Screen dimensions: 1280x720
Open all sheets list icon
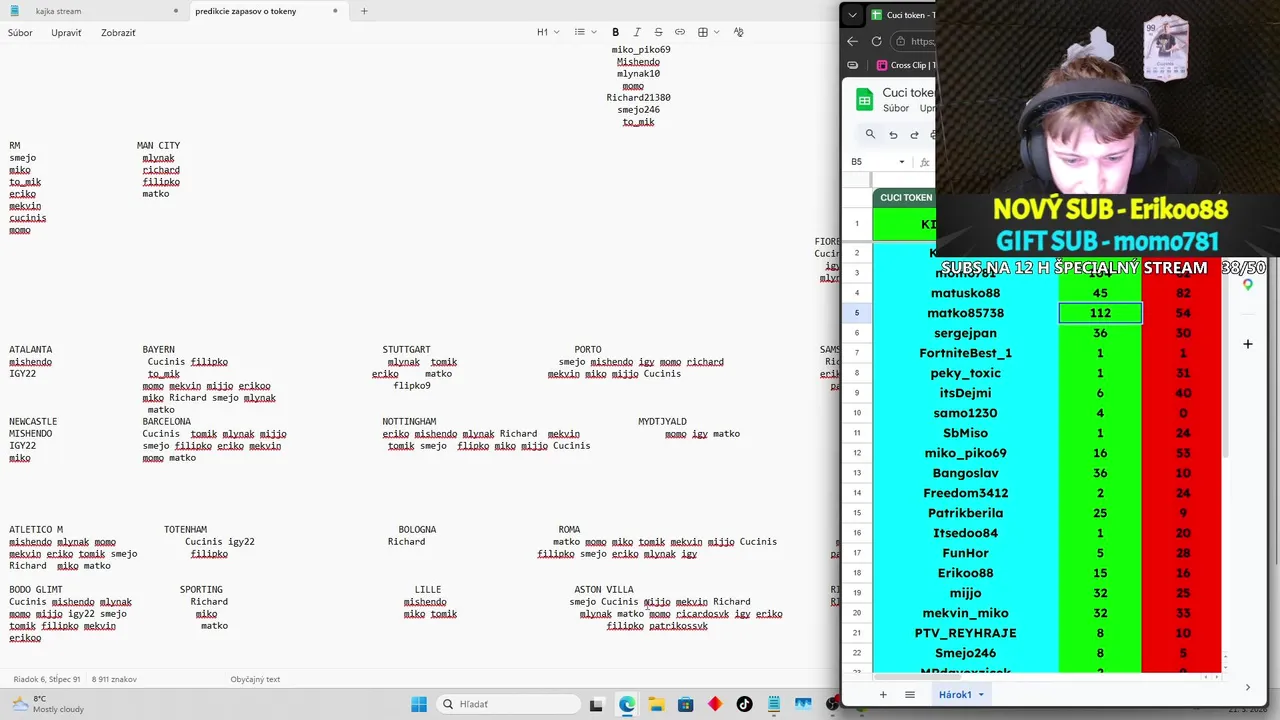(910, 694)
